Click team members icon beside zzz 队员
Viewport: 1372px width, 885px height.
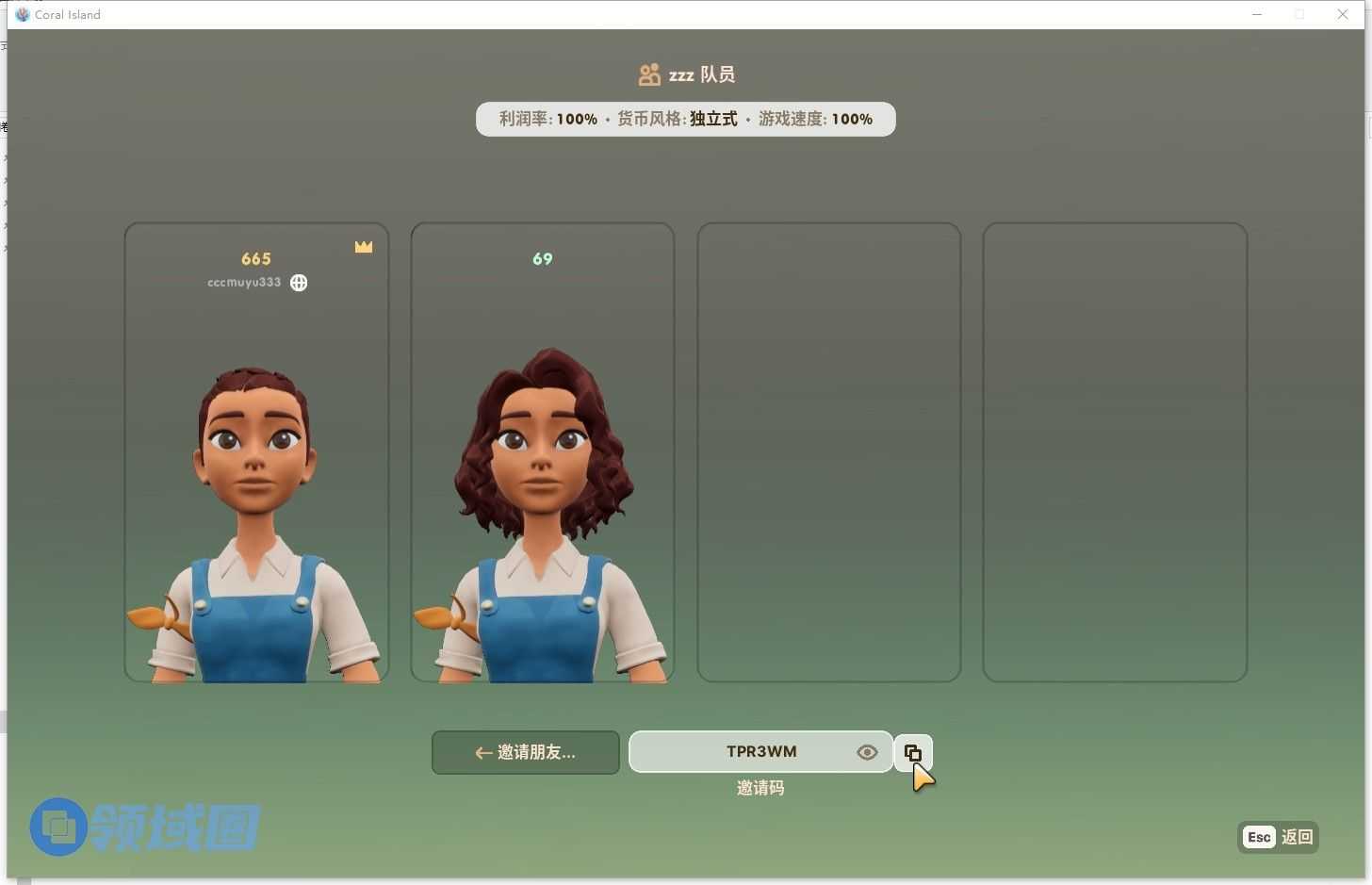(x=648, y=75)
